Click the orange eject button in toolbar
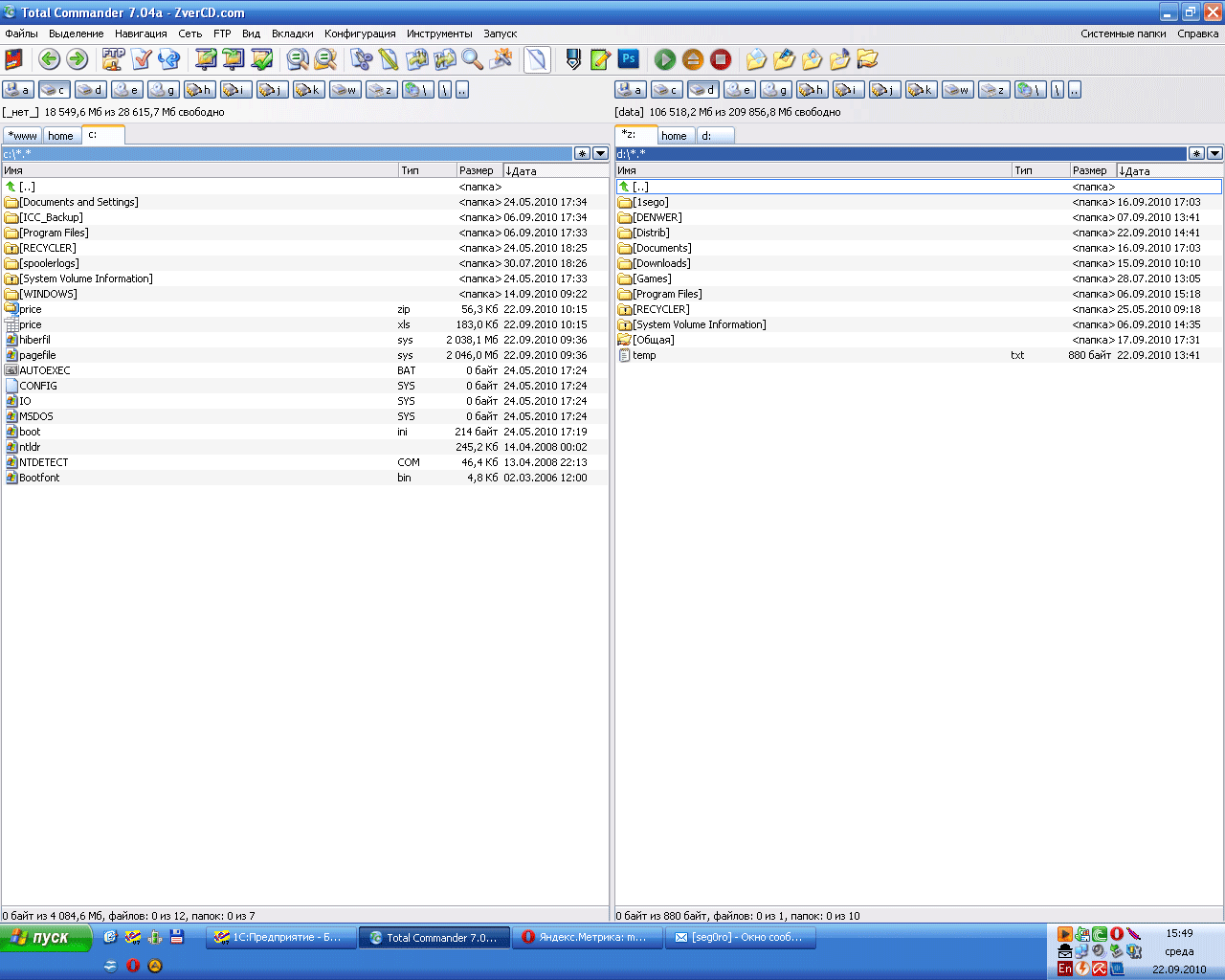This screenshot has height=980, width=1225. [693, 59]
